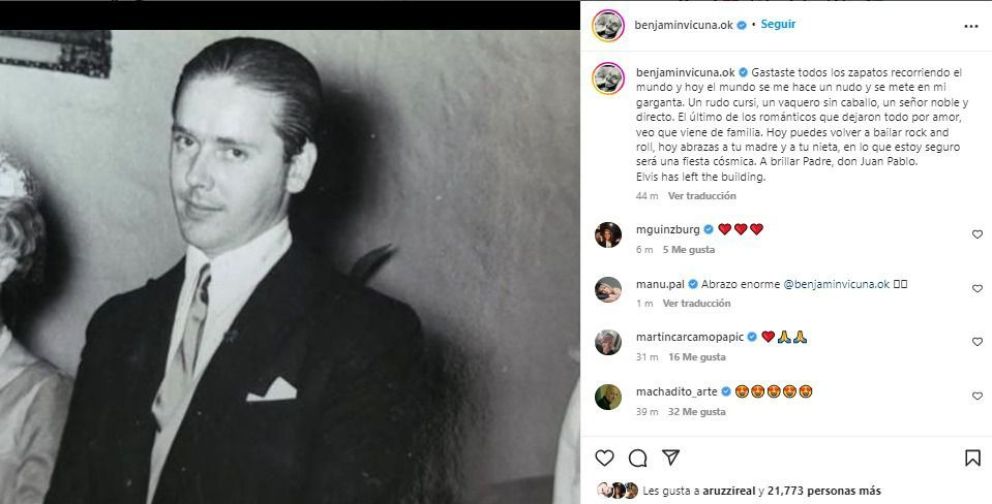Open mguinzburg's profile picture
This screenshot has height=504, width=992.
pos(608,234)
